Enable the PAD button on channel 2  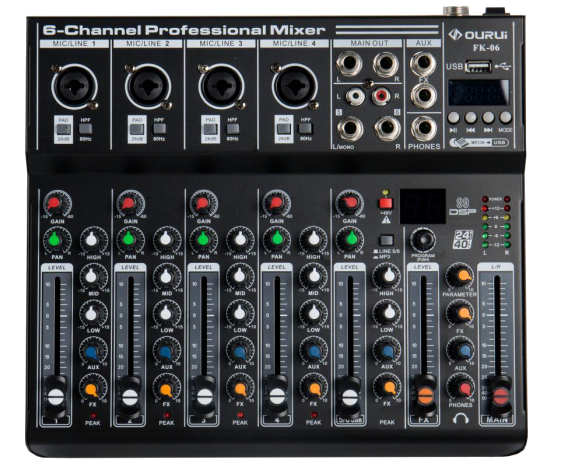(137, 129)
